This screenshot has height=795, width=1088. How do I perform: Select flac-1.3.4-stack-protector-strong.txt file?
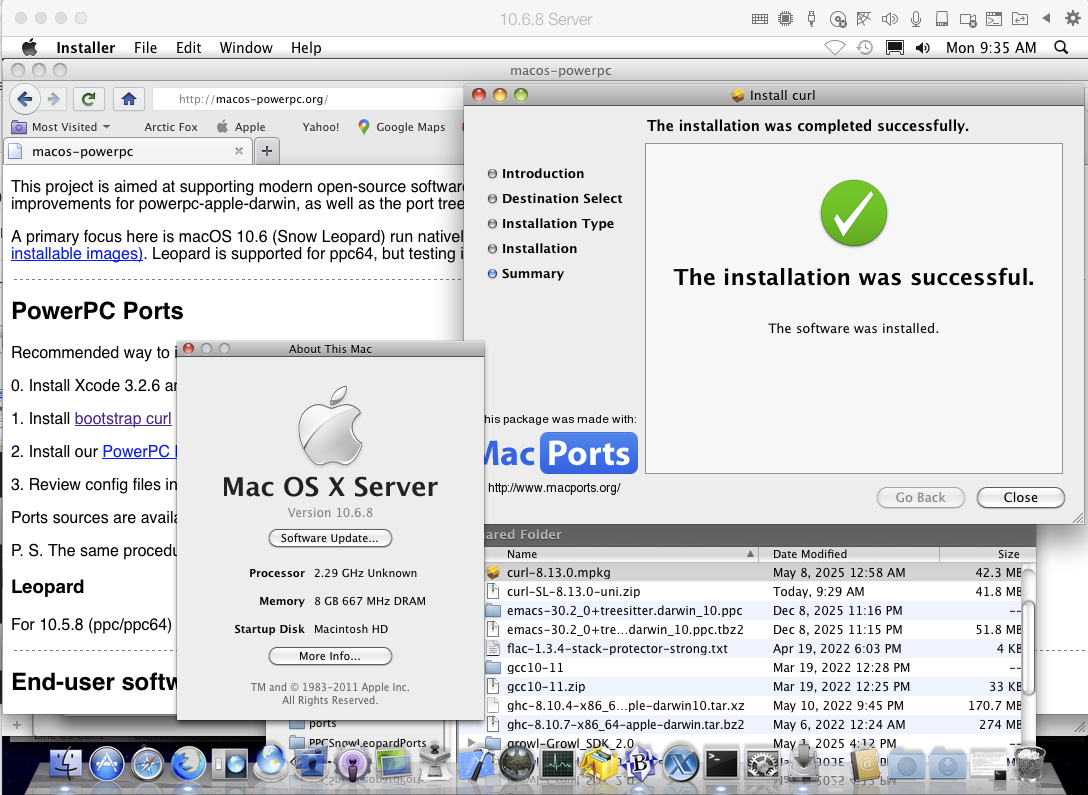pos(753,649)
